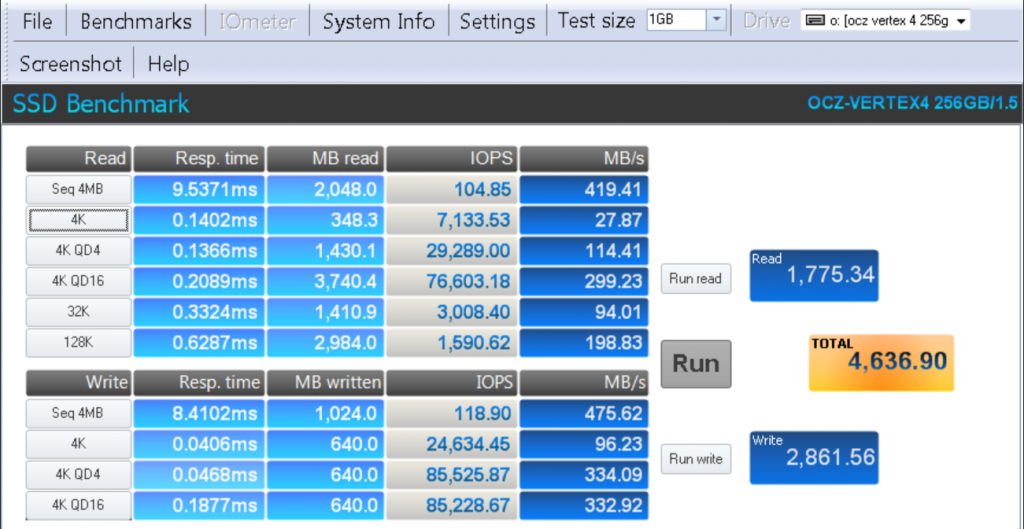
Task: Open the File menu
Action: [37, 22]
